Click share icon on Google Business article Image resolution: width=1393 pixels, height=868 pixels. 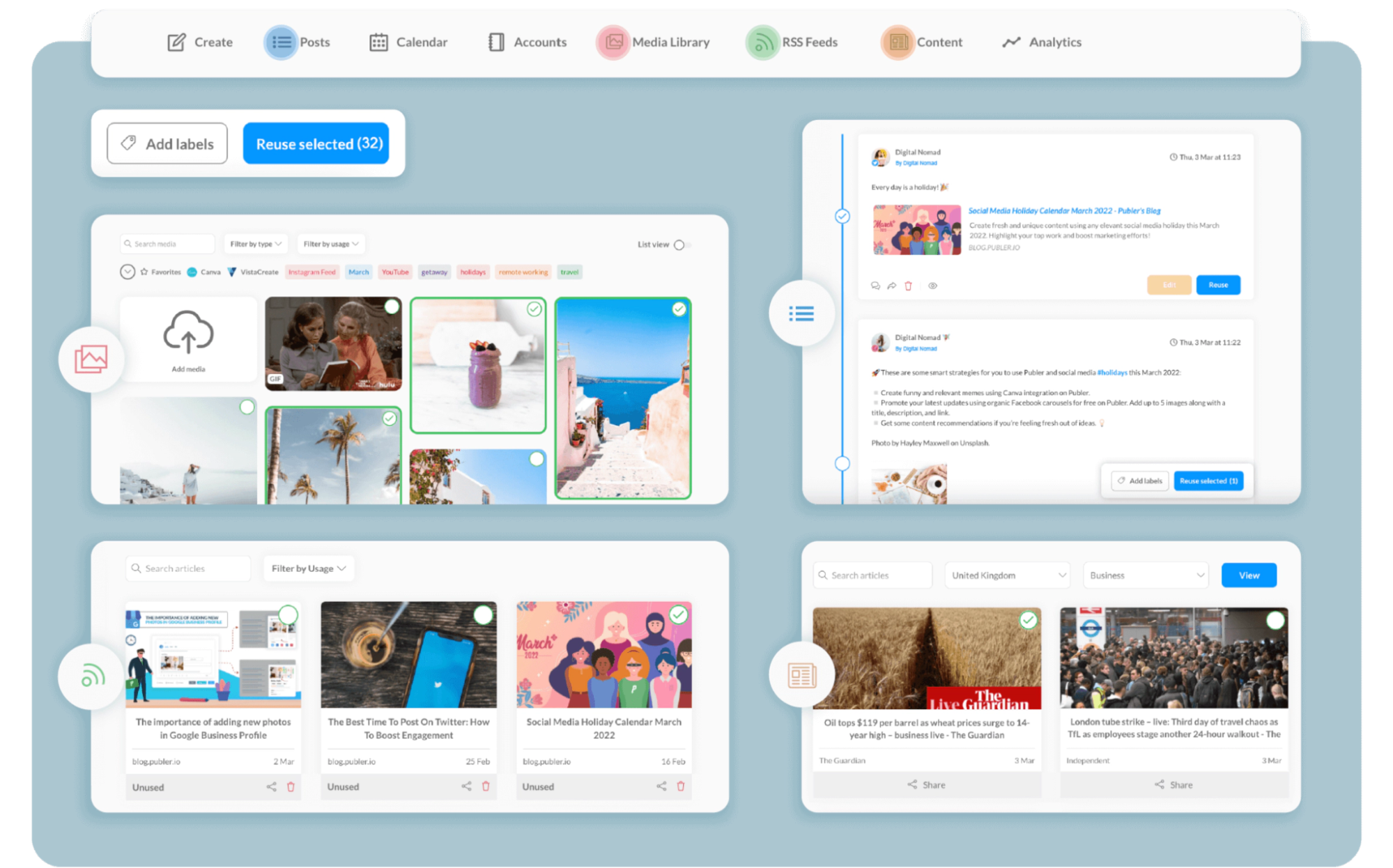(271, 786)
